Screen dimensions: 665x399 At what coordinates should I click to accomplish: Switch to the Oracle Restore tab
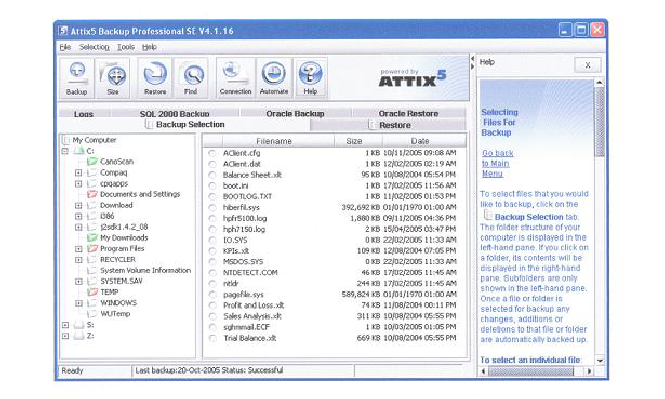coord(408,114)
